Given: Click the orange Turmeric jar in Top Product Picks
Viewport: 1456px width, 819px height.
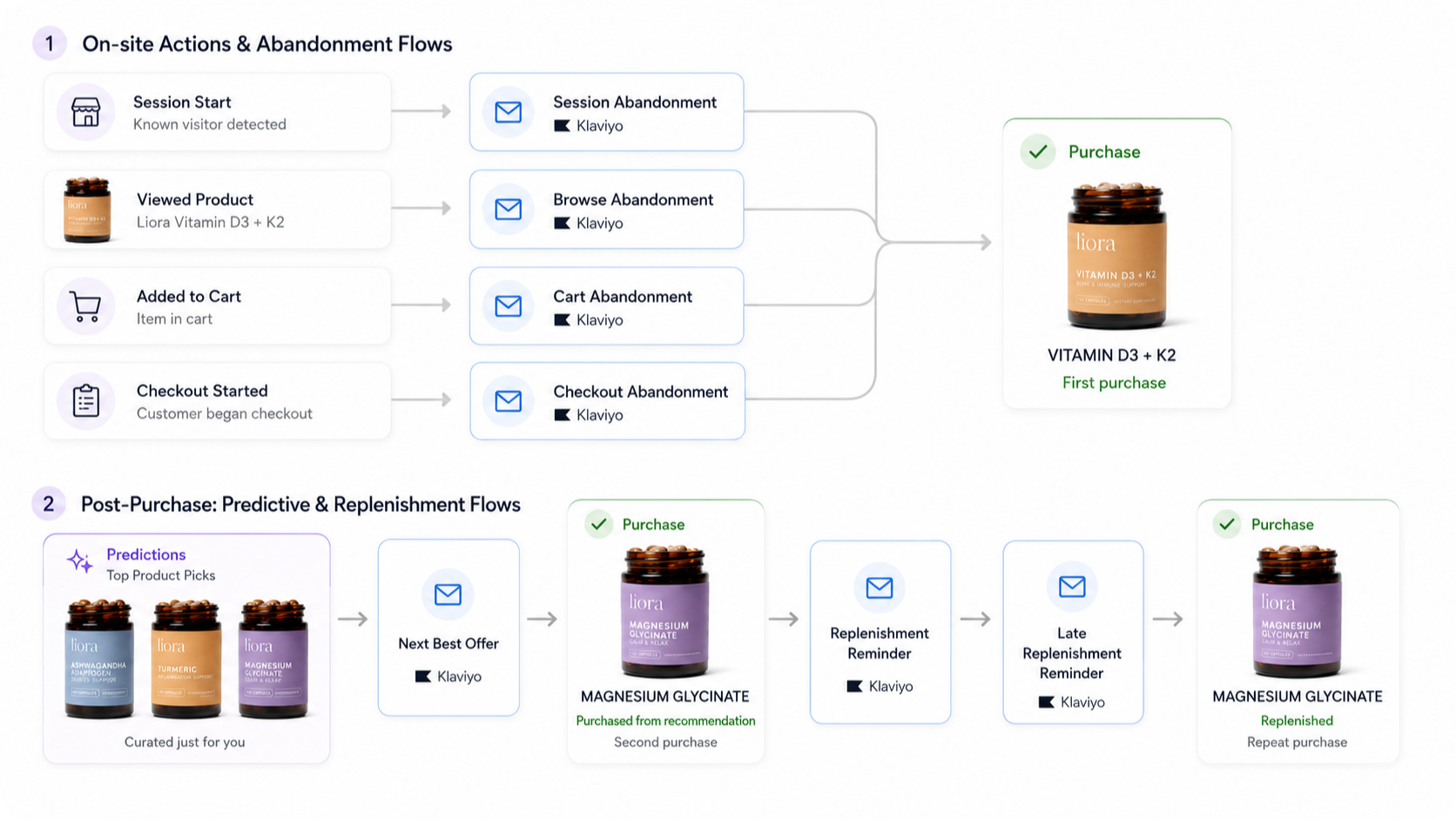Looking at the screenshot, I should [x=186, y=658].
